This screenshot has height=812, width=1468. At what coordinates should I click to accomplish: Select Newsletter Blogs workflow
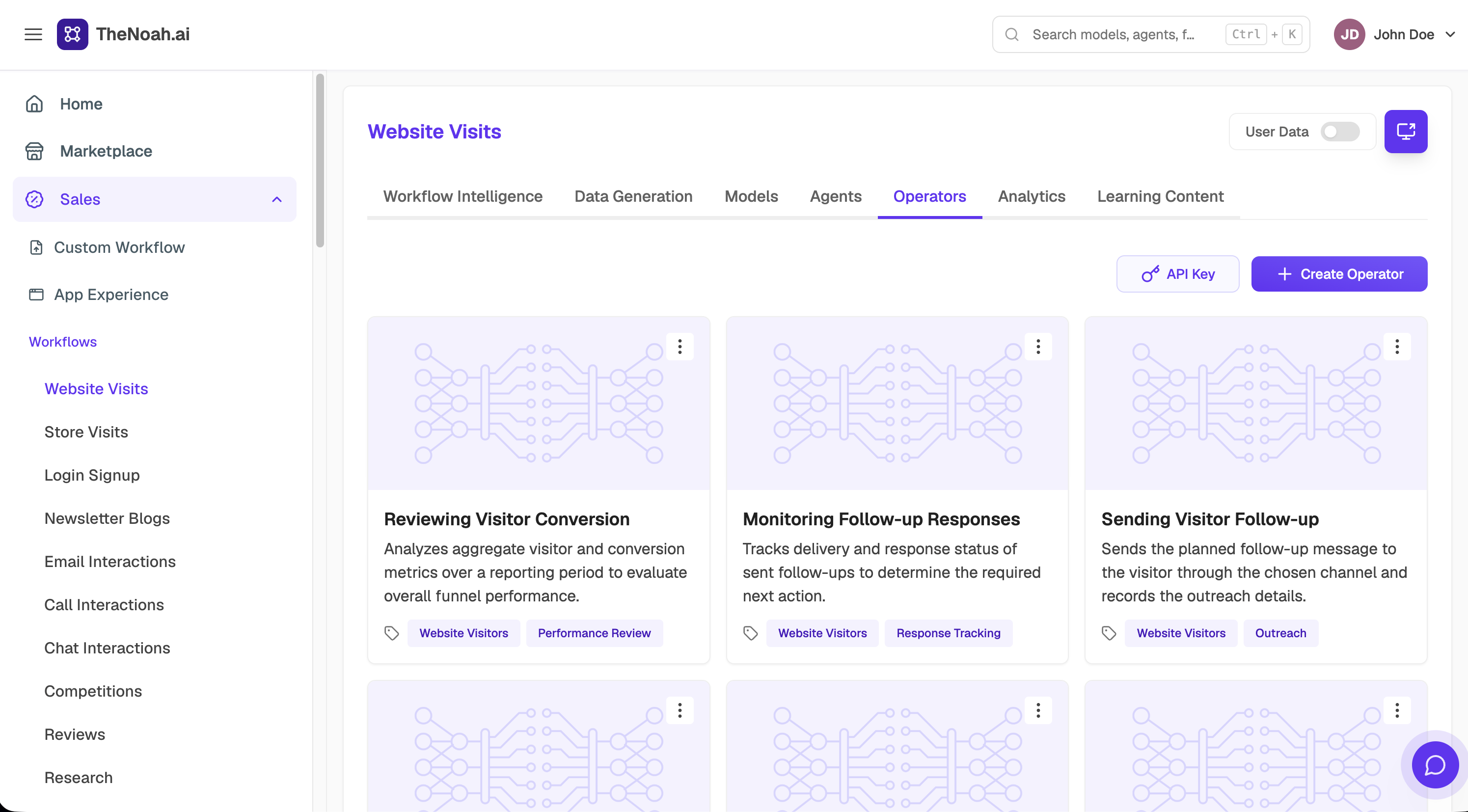click(107, 518)
